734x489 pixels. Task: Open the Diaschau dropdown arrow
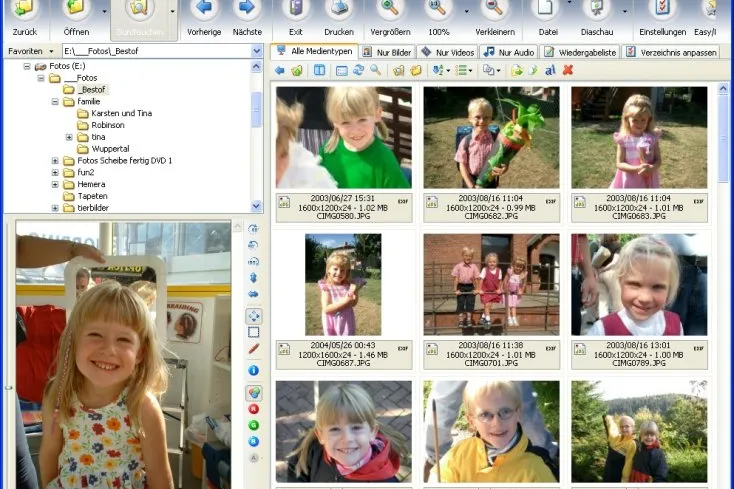pos(624,12)
